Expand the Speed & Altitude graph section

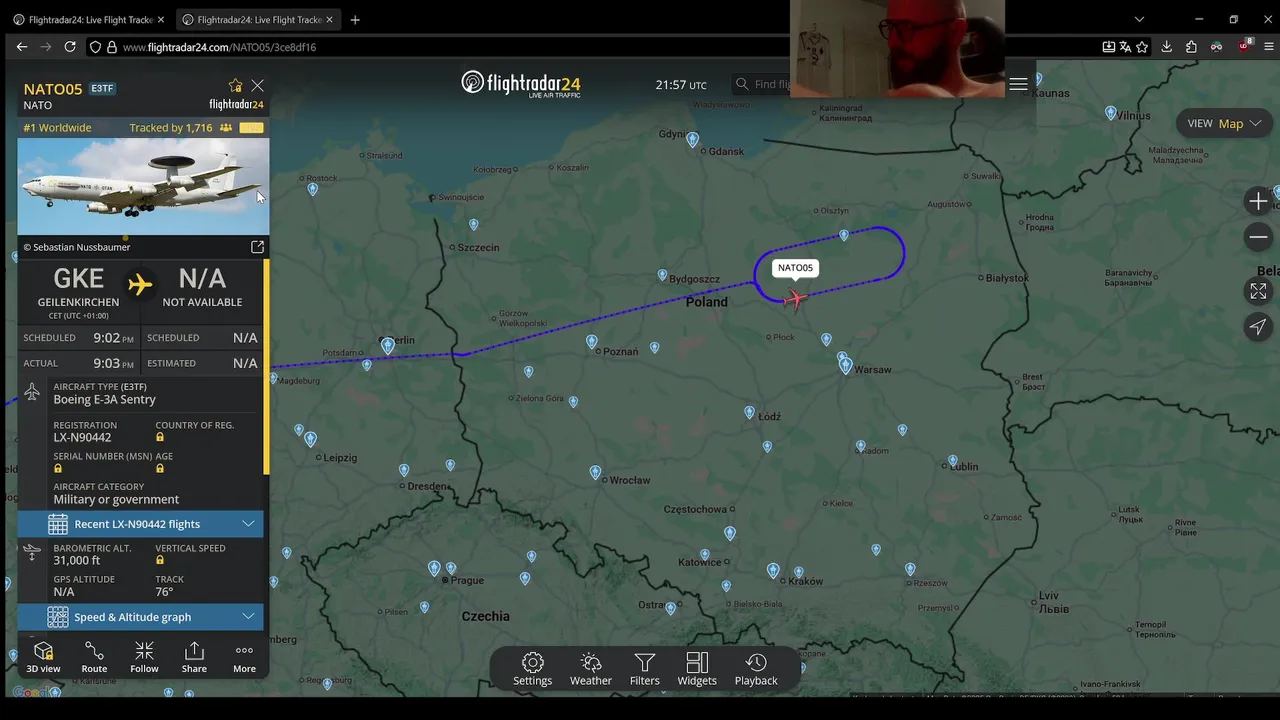[x=140, y=617]
